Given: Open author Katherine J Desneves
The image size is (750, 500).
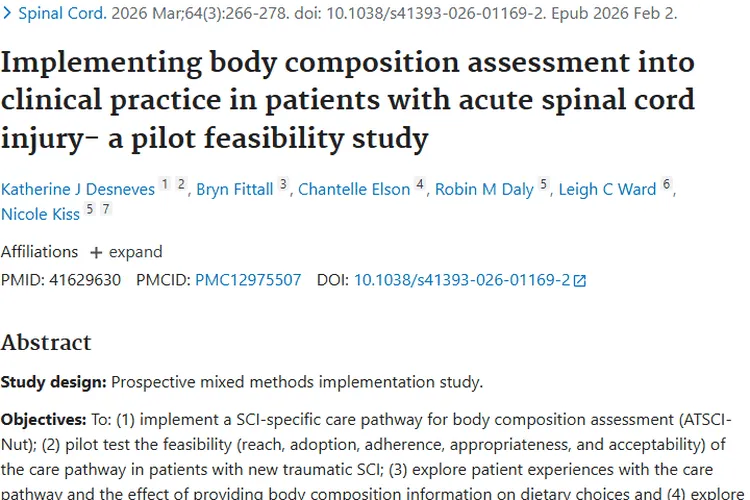Looking at the screenshot, I should [78, 189].
